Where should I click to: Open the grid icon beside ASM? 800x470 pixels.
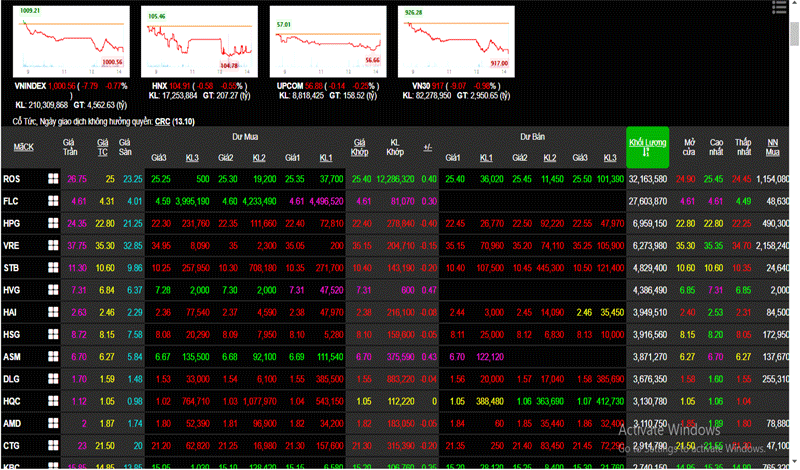click(53, 356)
